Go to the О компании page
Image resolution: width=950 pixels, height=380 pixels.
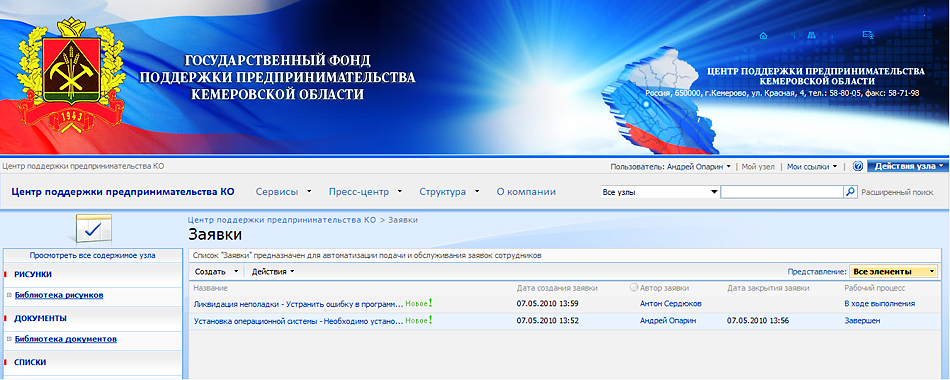[x=526, y=192]
